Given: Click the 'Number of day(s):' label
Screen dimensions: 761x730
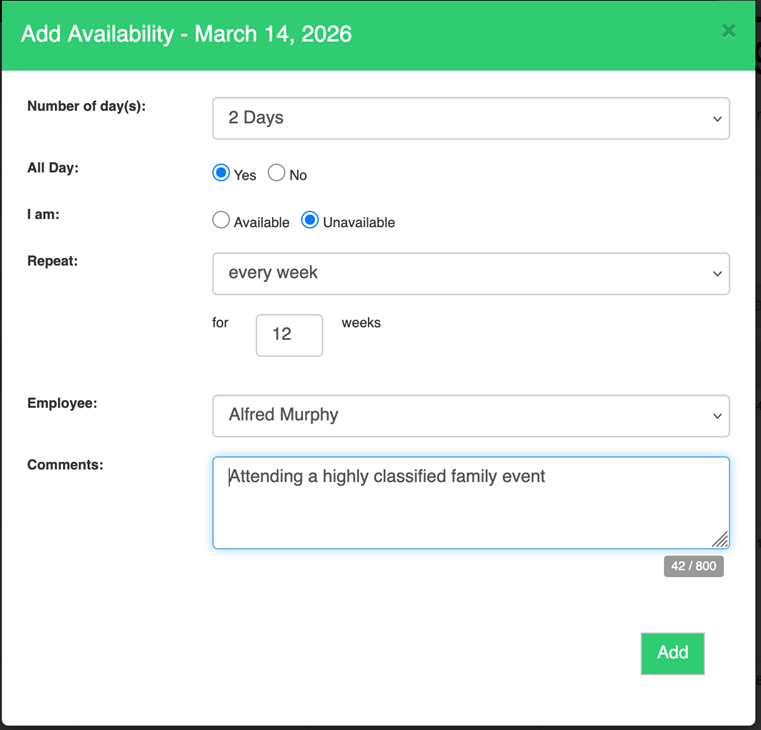Looking at the screenshot, I should pyautogui.click(x=86, y=106).
